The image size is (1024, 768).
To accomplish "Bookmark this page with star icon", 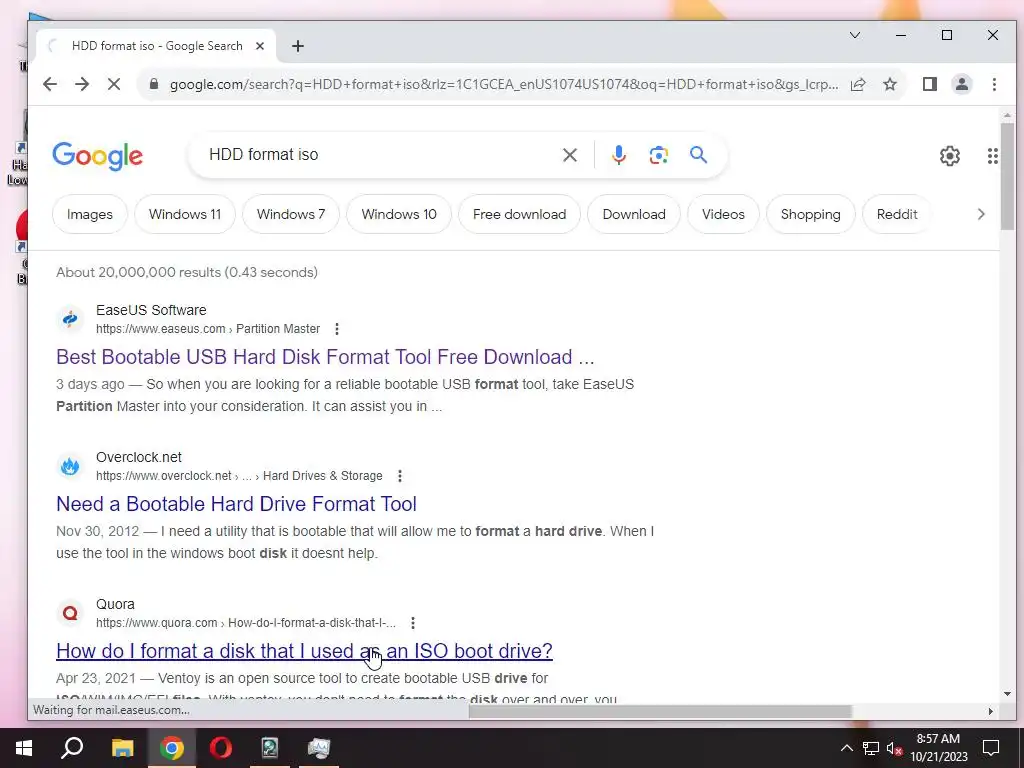I will click(890, 84).
